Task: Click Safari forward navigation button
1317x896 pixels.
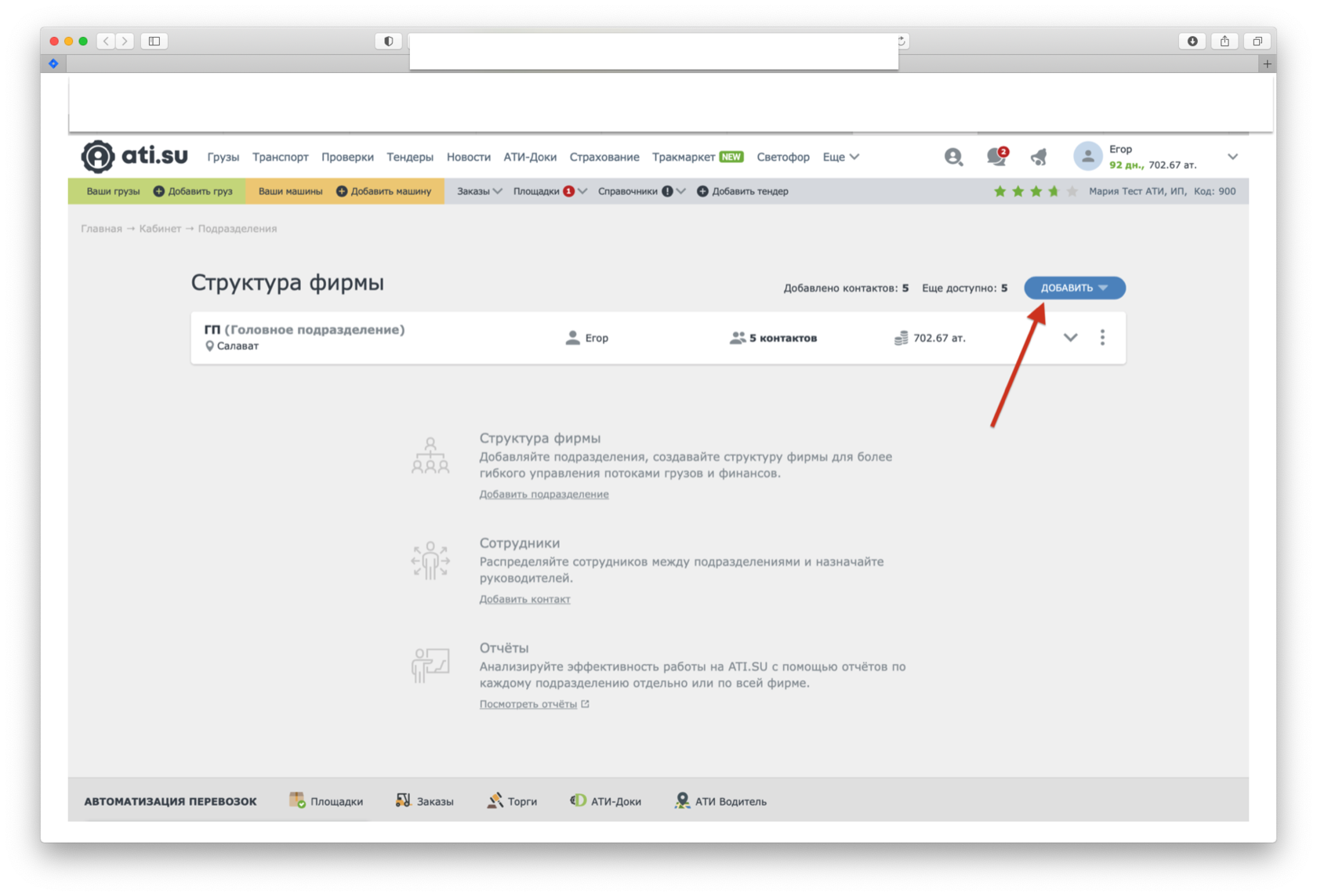Action: coord(125,41)
